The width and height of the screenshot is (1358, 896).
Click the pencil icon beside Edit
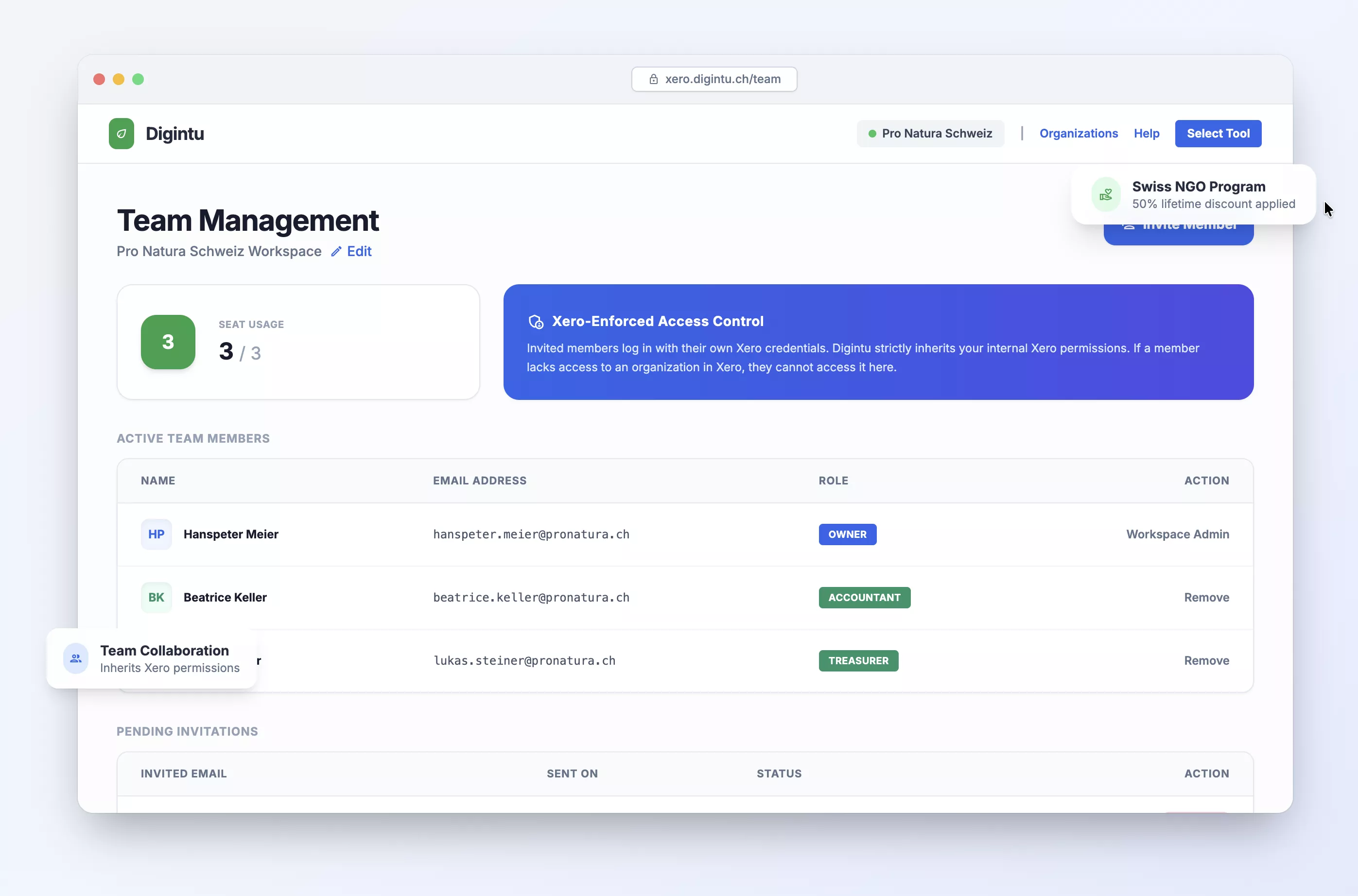point(336,251)
